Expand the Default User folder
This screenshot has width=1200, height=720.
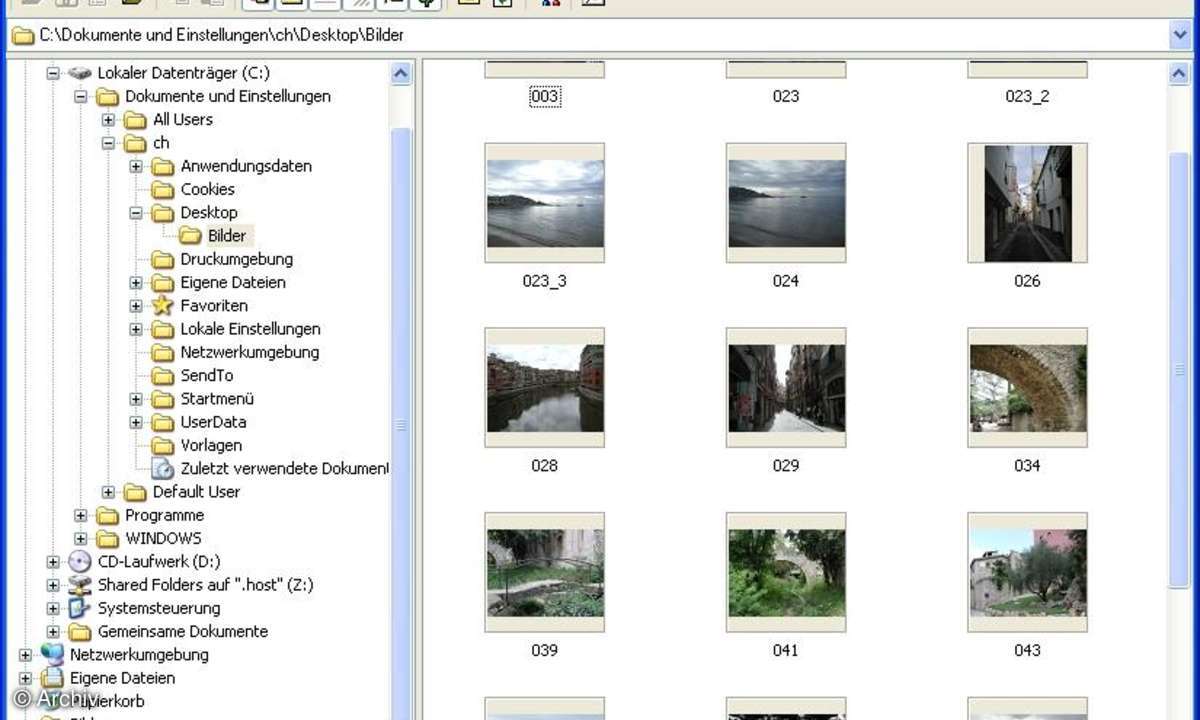tap(109, 492)
